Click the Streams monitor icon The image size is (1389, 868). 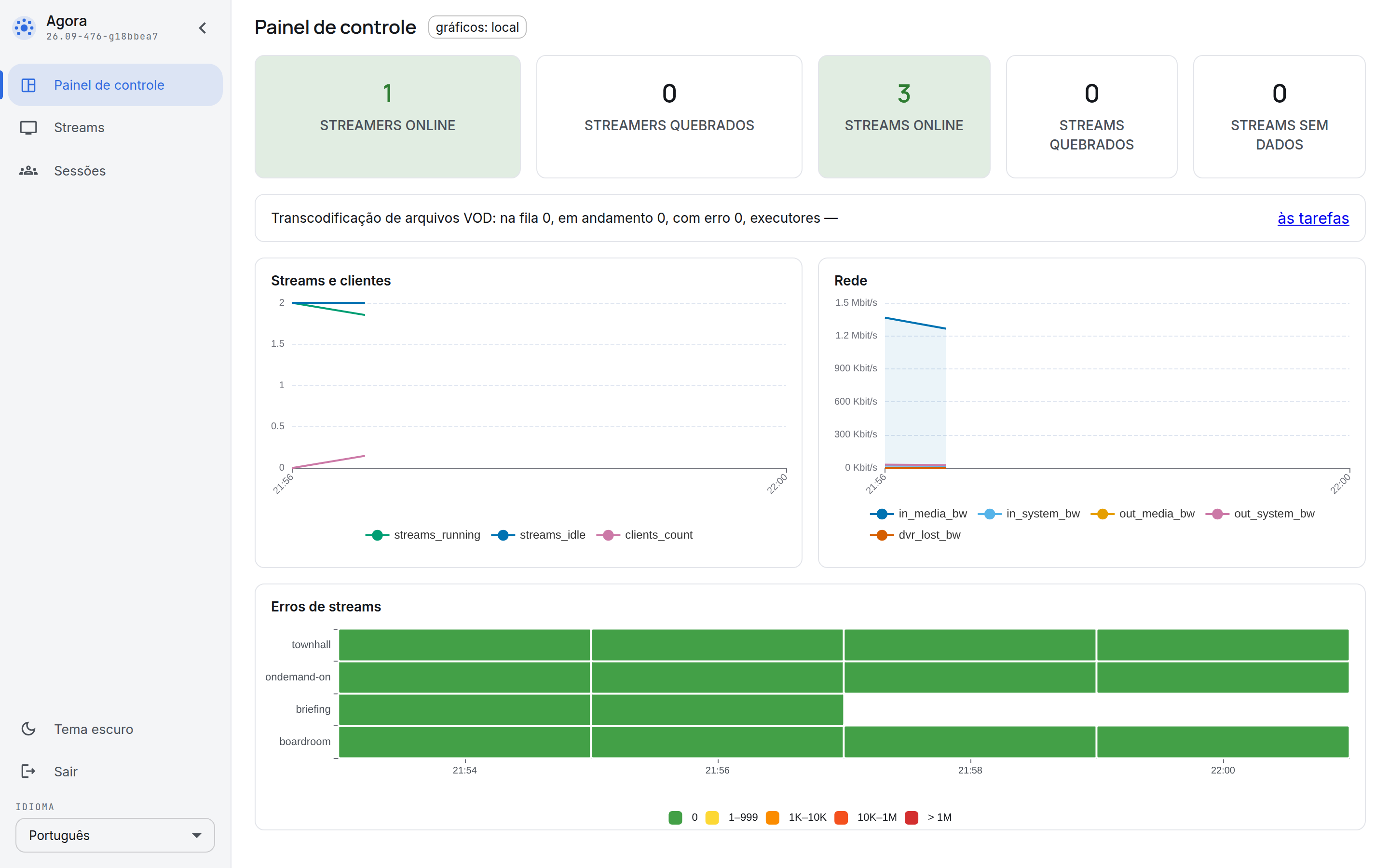coord(28,127)
